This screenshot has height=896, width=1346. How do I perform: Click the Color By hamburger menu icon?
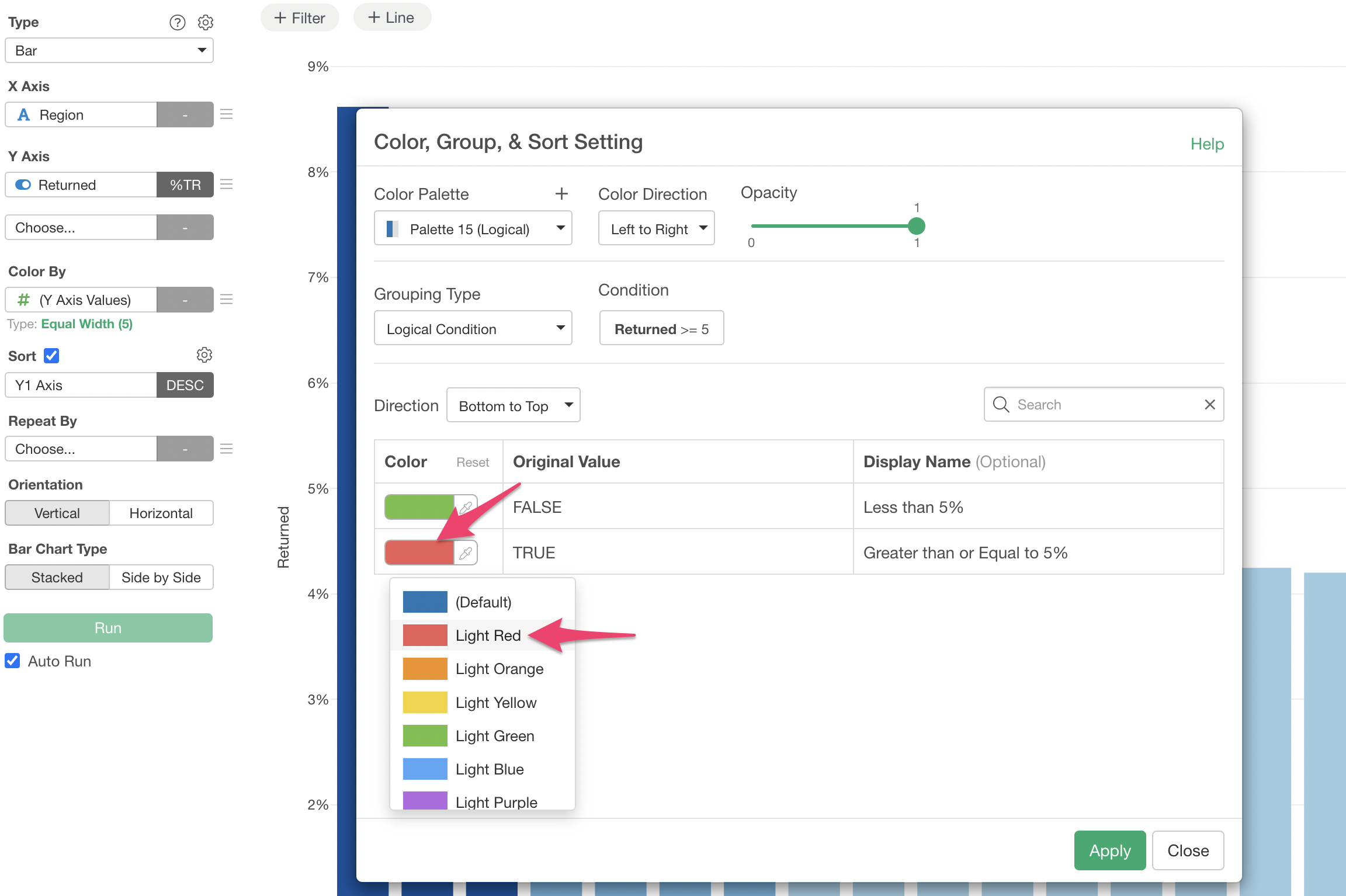tap(227, 300)
